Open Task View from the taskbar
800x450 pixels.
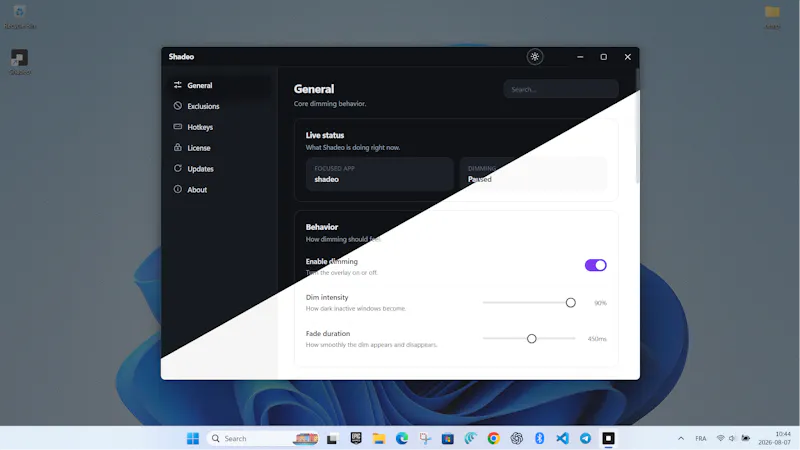(x=332, y=438)
